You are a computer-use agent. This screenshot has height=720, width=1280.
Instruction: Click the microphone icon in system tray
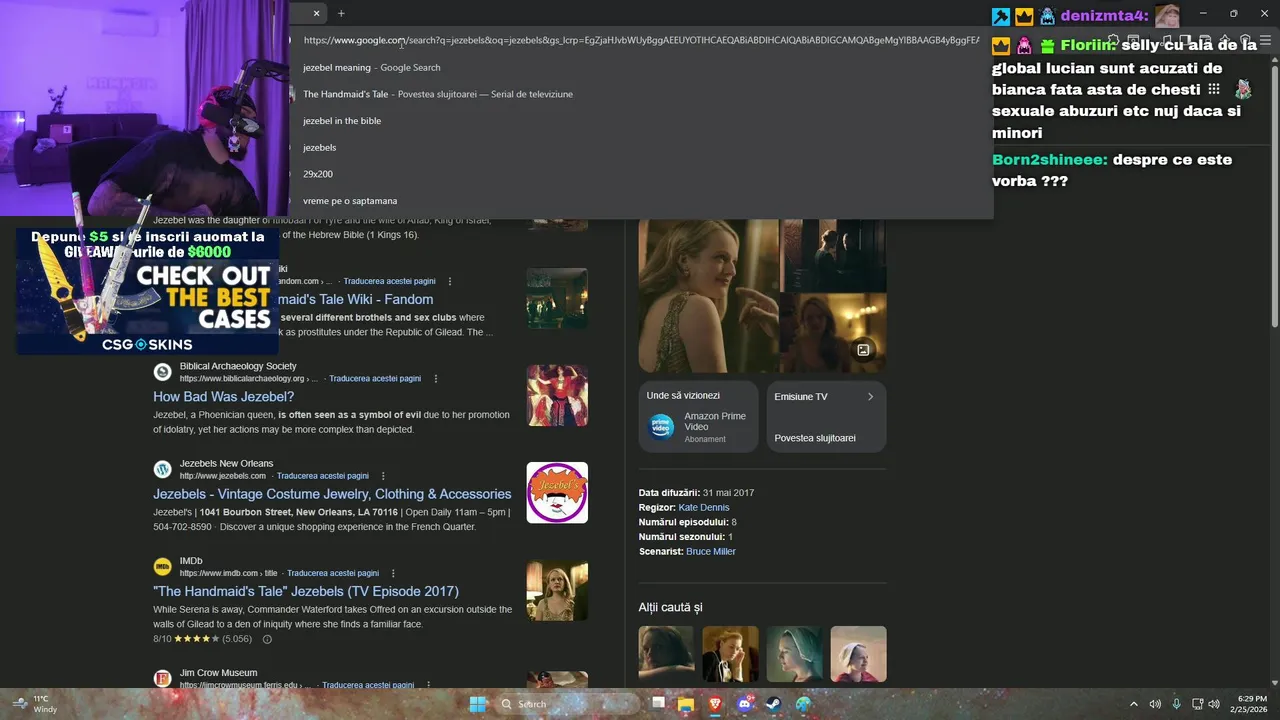pos(1176,704)
